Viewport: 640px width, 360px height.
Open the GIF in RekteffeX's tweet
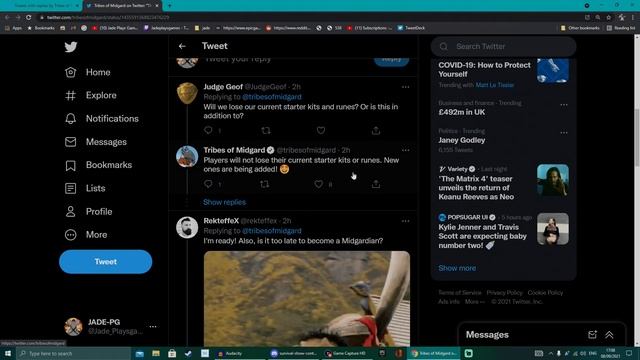(x=307, y=299)
